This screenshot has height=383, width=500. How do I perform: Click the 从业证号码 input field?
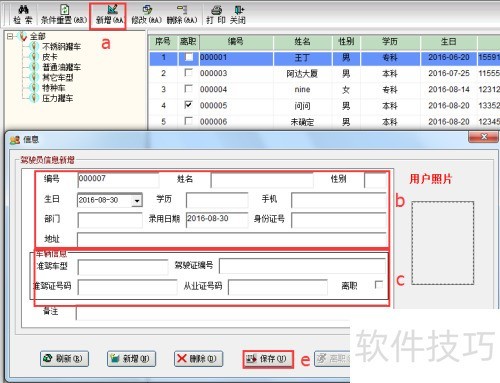click(x=278, y=287)
